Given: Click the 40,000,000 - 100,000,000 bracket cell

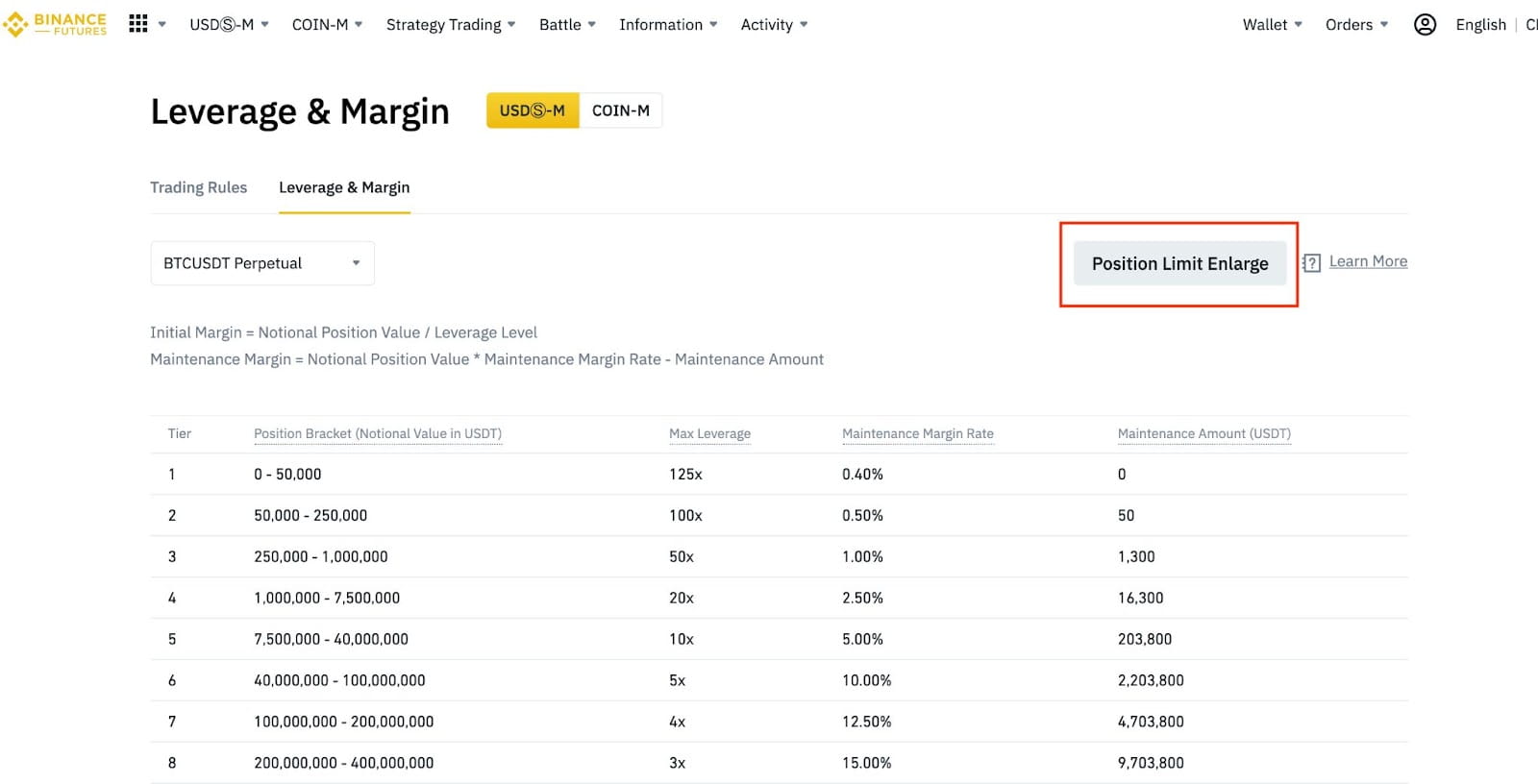Looking at the screenshot, I should [339, 681].
